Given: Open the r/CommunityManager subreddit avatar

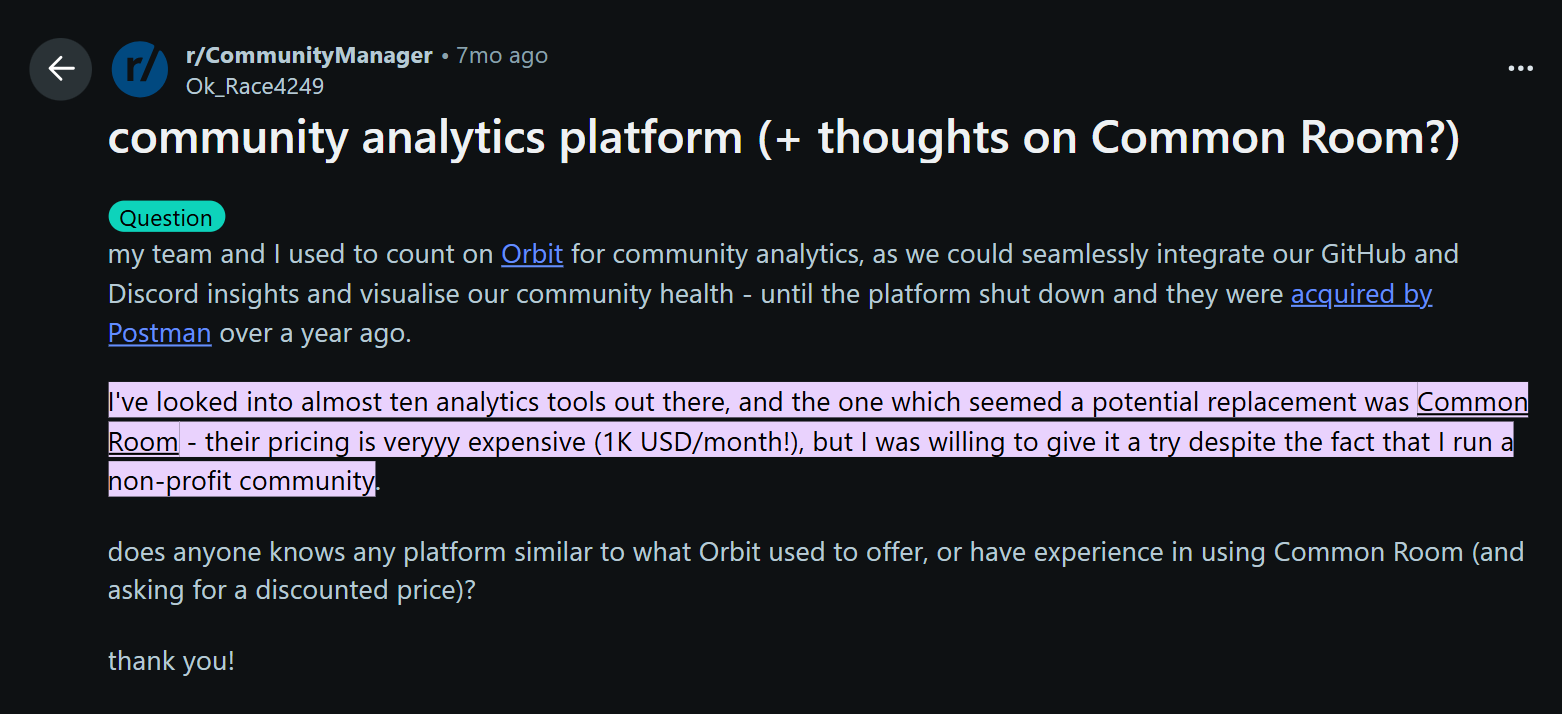Looking at the screenshot, I should coord(139,69).
